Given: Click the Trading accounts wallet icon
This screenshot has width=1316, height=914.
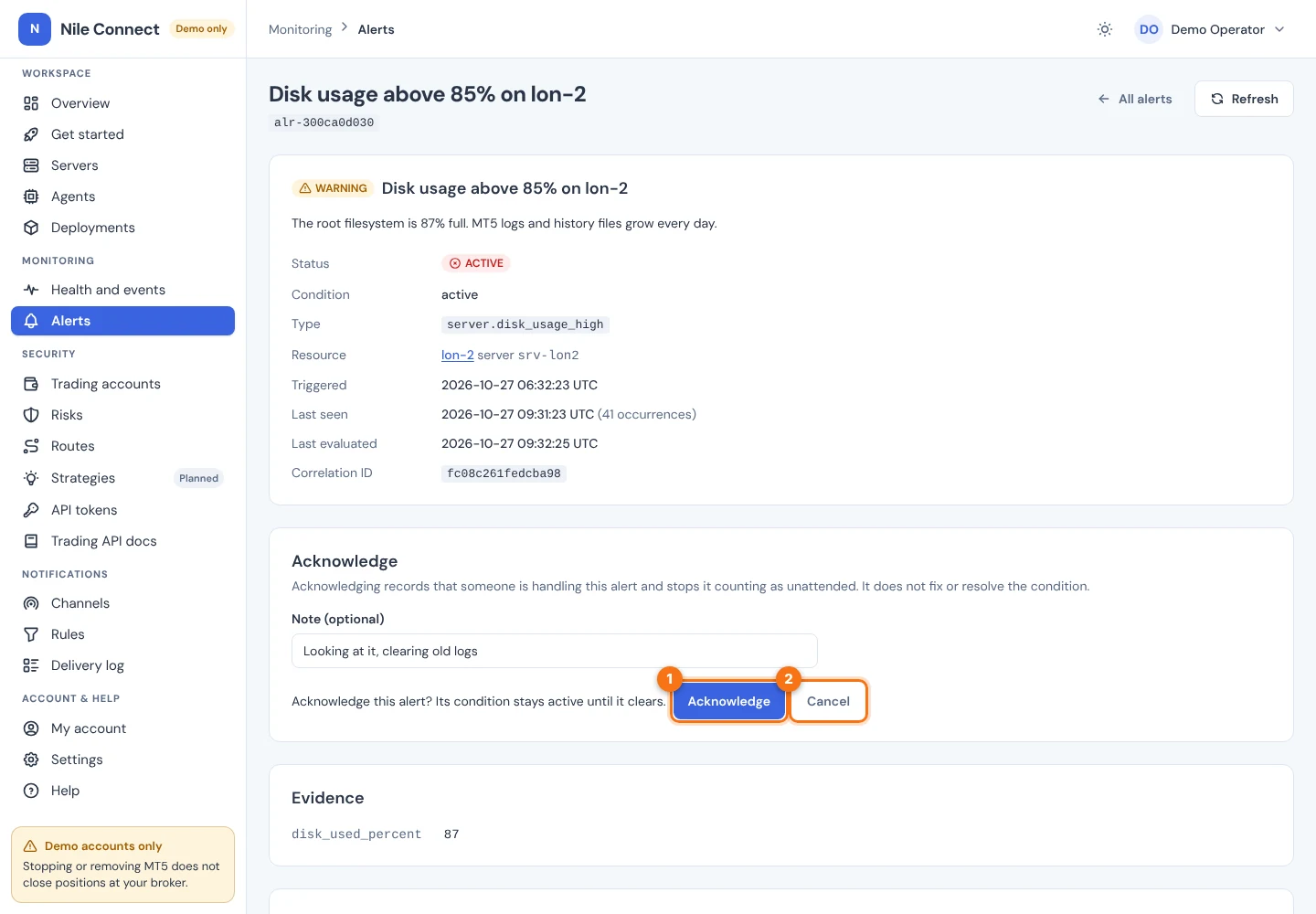Looking at the screenshot, I should point(31,384).
